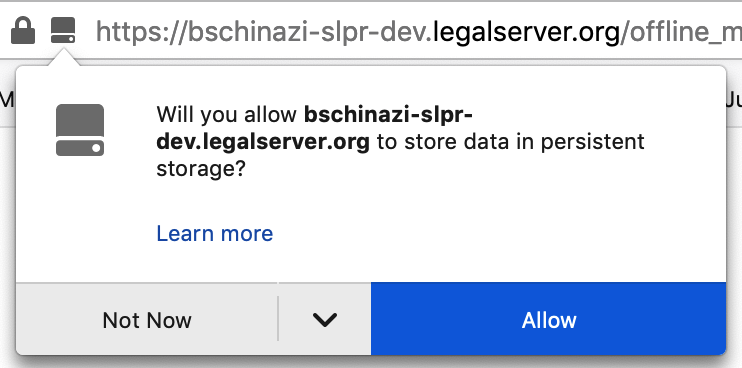Allow persistent storage for this site
The image size is (742, 368).
[548, 319]
